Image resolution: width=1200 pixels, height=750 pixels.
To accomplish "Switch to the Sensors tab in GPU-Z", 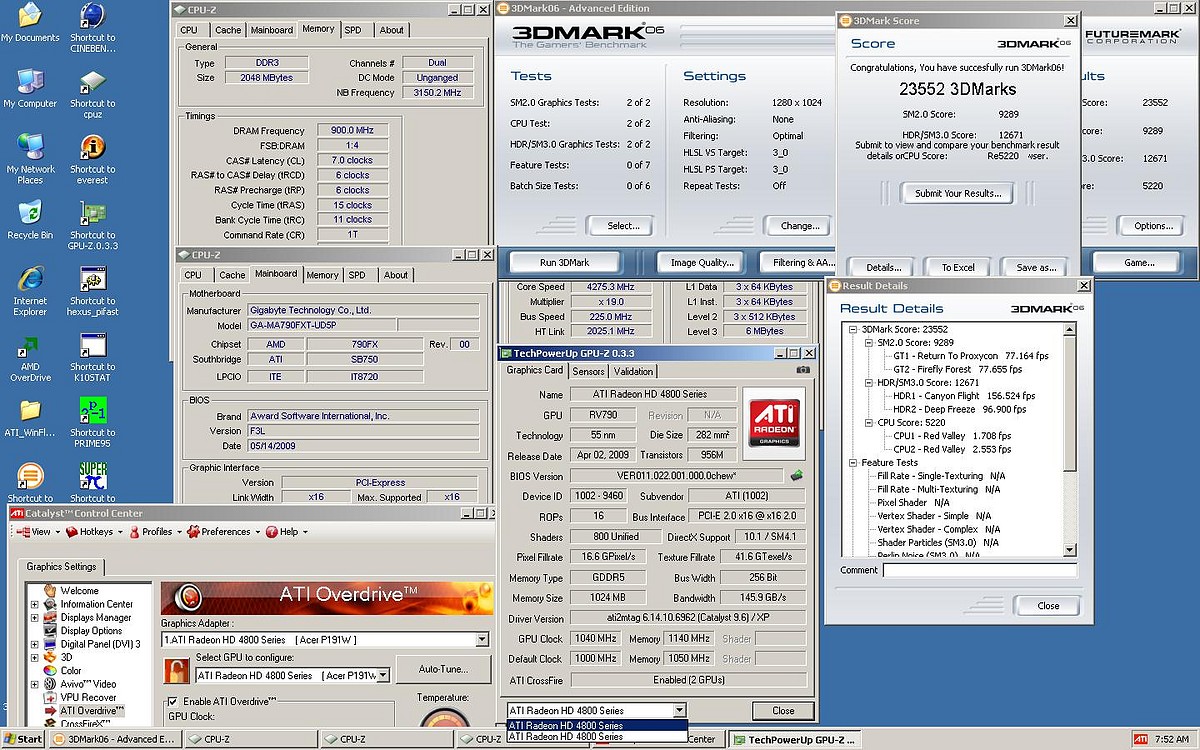I will click(x=588, y=371).
